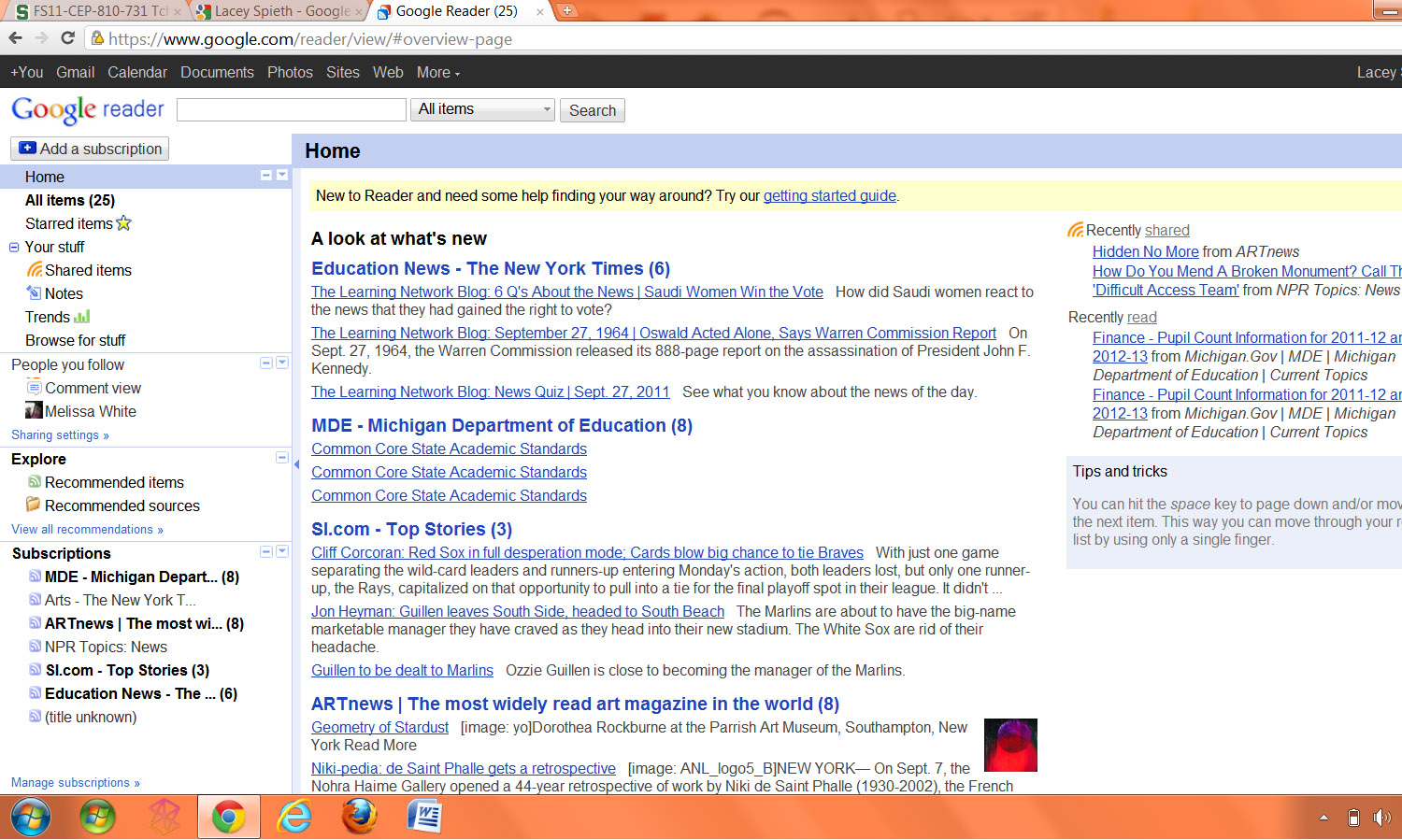Reload the page with the refresh icon
Image resolution: width=1402 pixels, height=840 pixels.
click(x=67, y=38)
